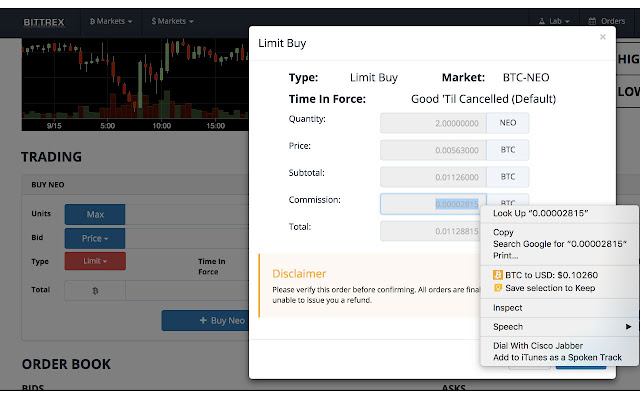
Task: Click the TRADING heading
Action: point(51,157)
